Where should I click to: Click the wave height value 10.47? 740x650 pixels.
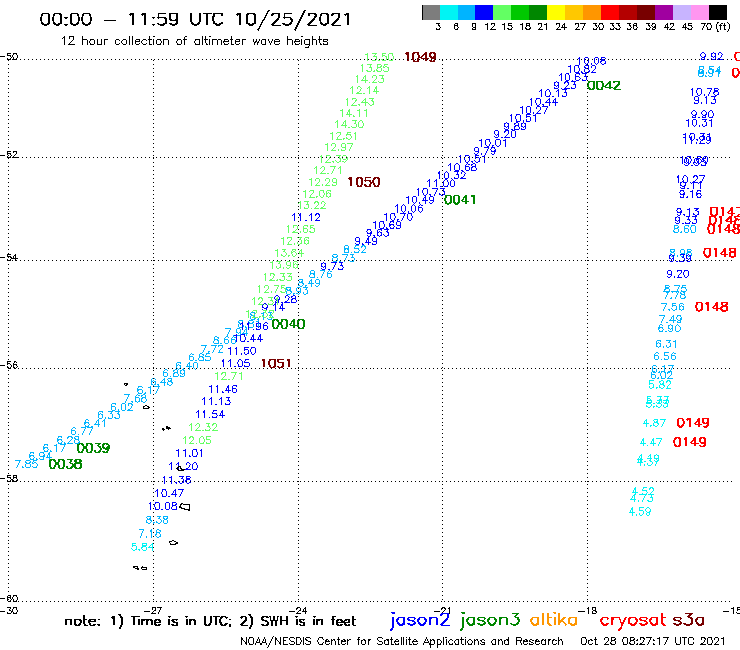[x=168, y=493]
